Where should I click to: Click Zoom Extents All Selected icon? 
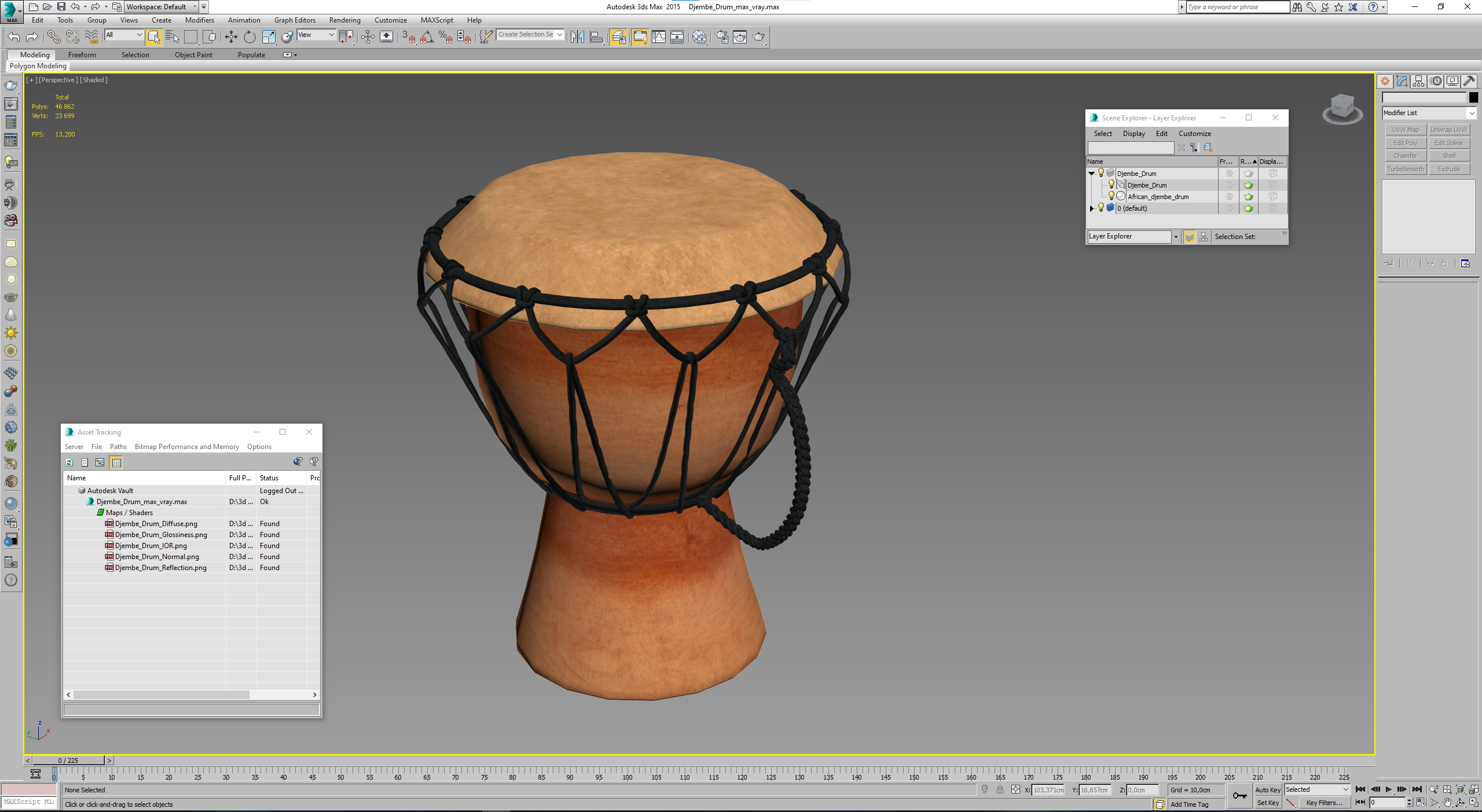(x=1474, y=789)
